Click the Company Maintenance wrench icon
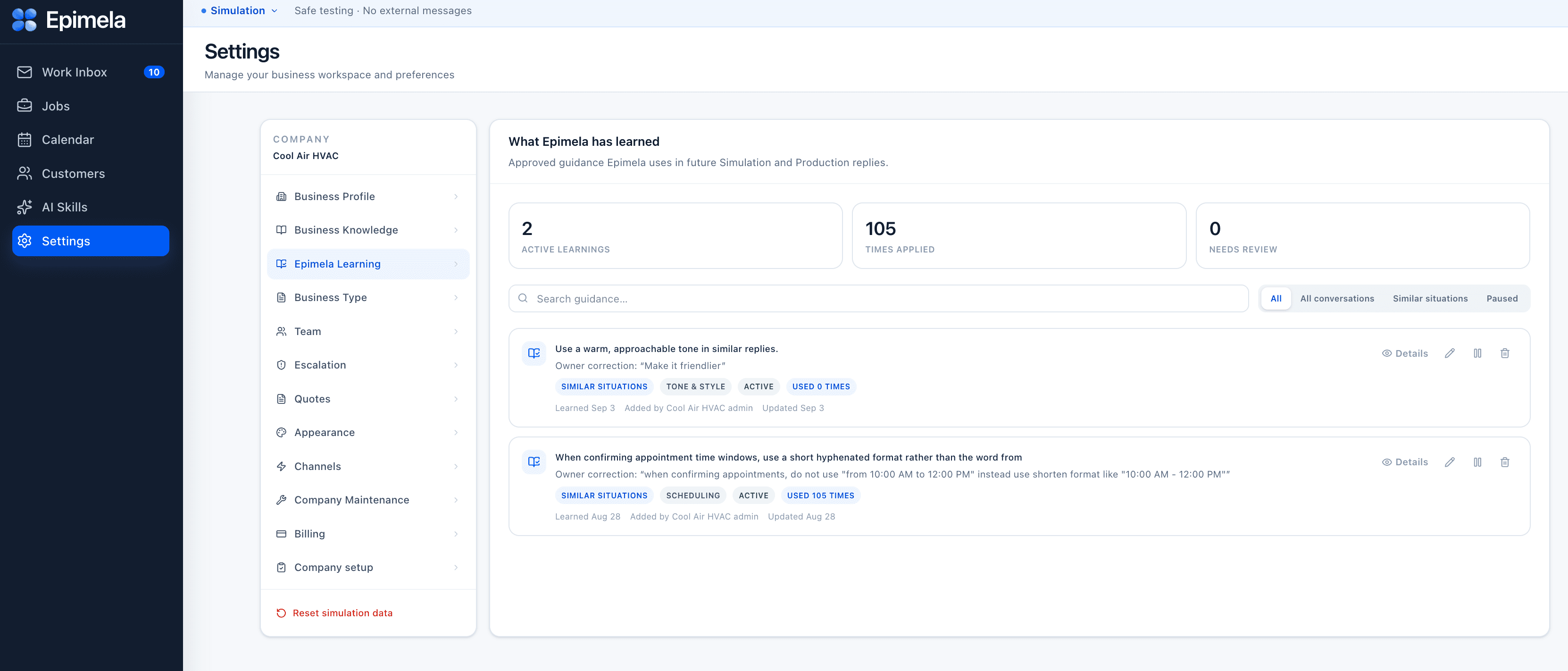 [281, 500]
